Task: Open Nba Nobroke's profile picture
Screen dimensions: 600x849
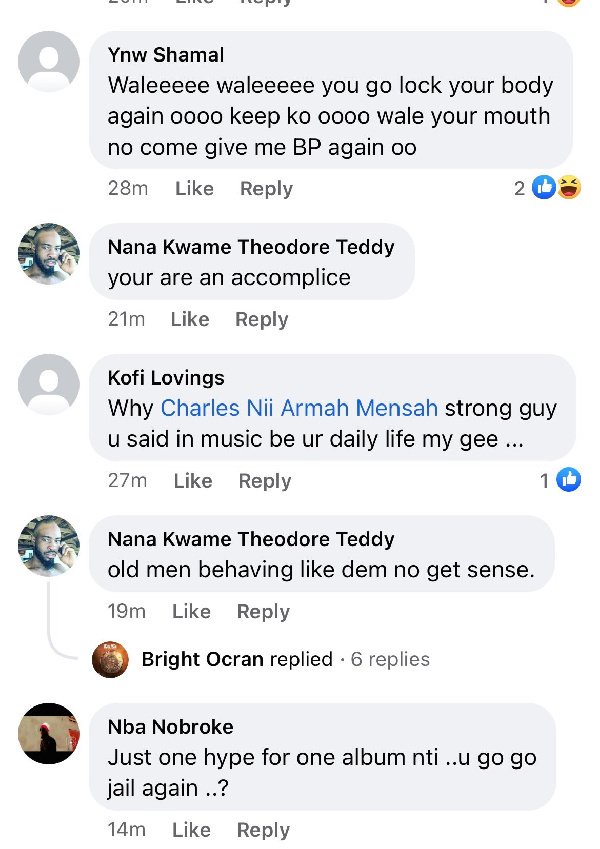Action: tap(48, 733)
